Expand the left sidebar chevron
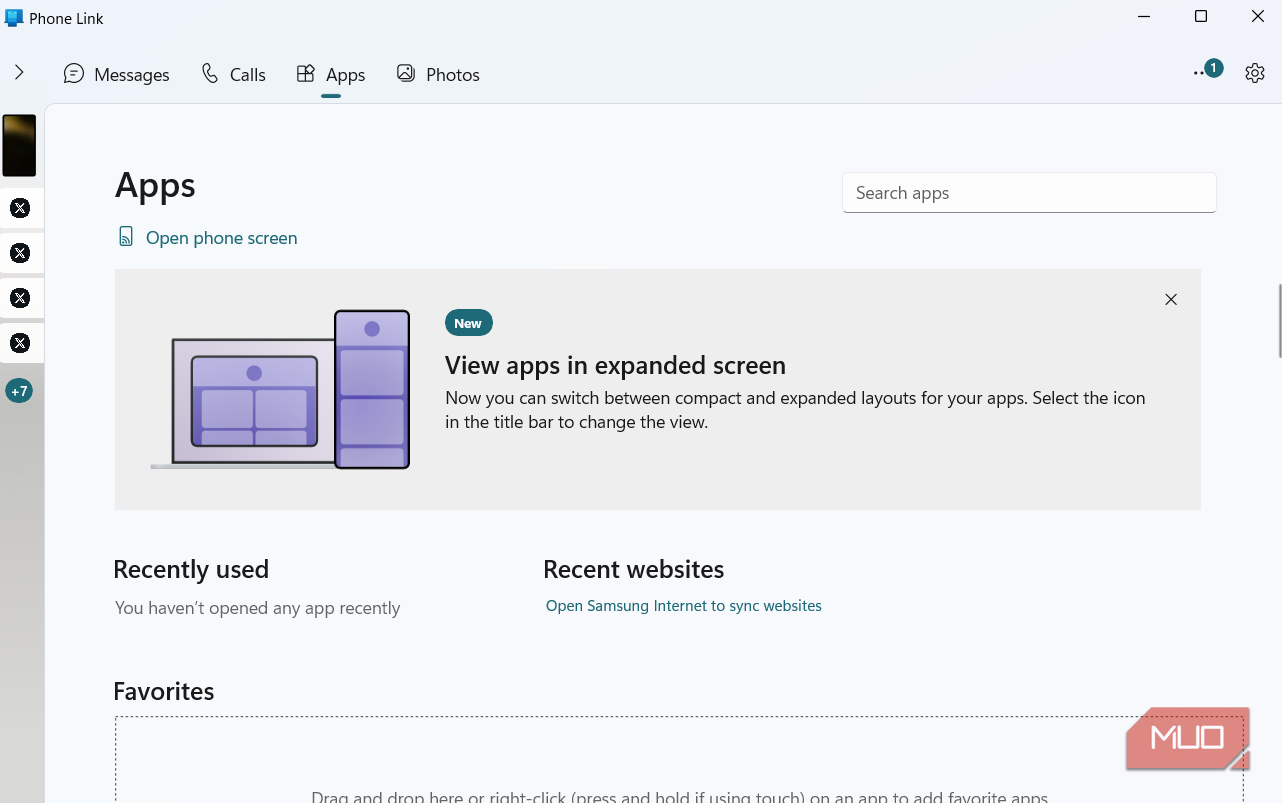This screenshot has height=803, width=1282. point(19,73)
